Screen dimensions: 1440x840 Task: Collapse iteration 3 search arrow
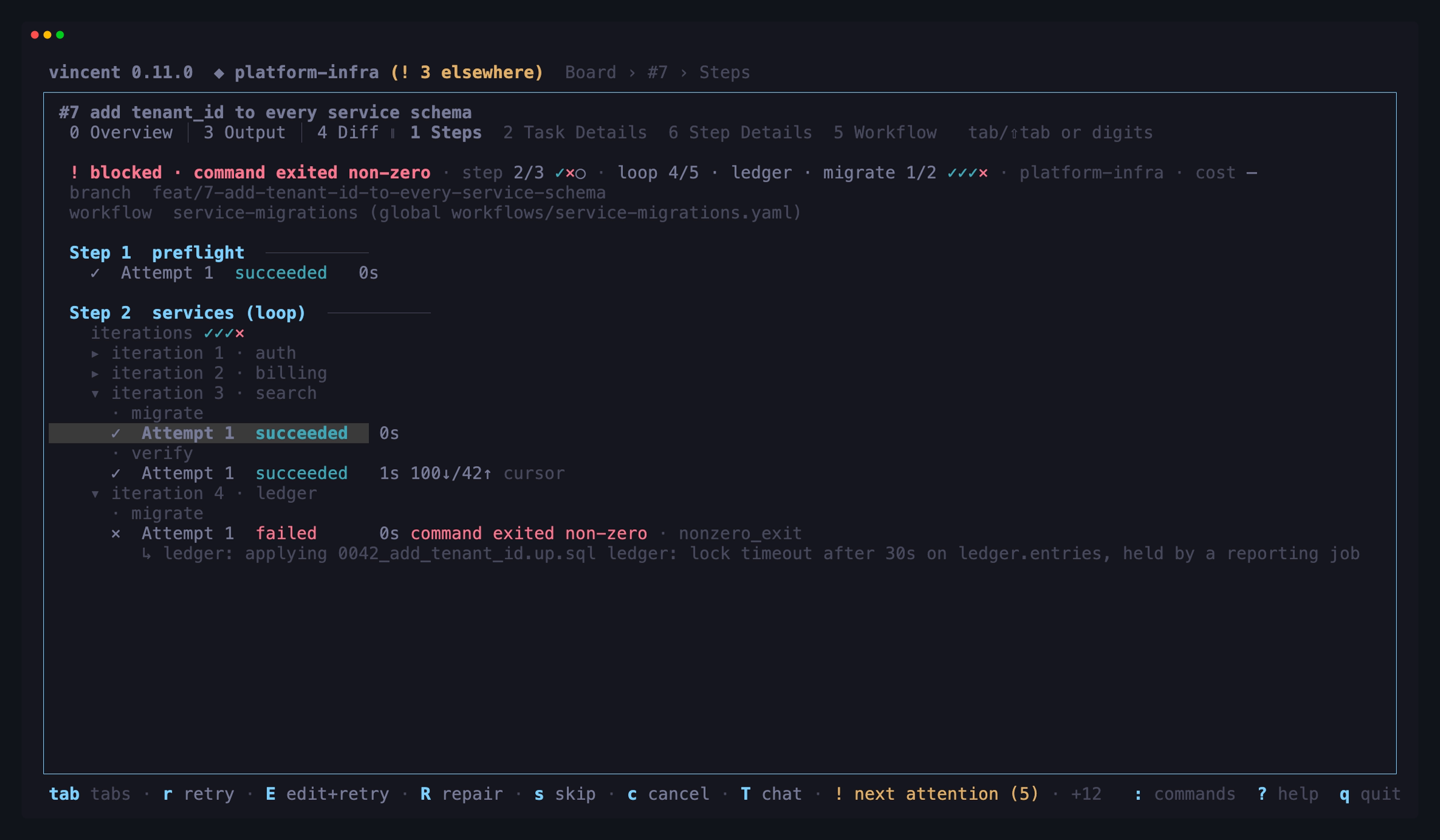[95, 394]
